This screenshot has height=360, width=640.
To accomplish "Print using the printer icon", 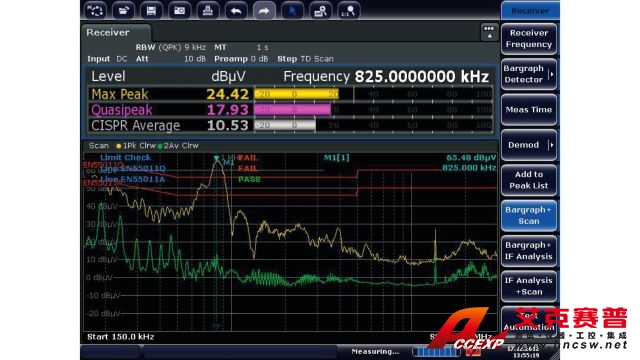I will tap(208, 11).
